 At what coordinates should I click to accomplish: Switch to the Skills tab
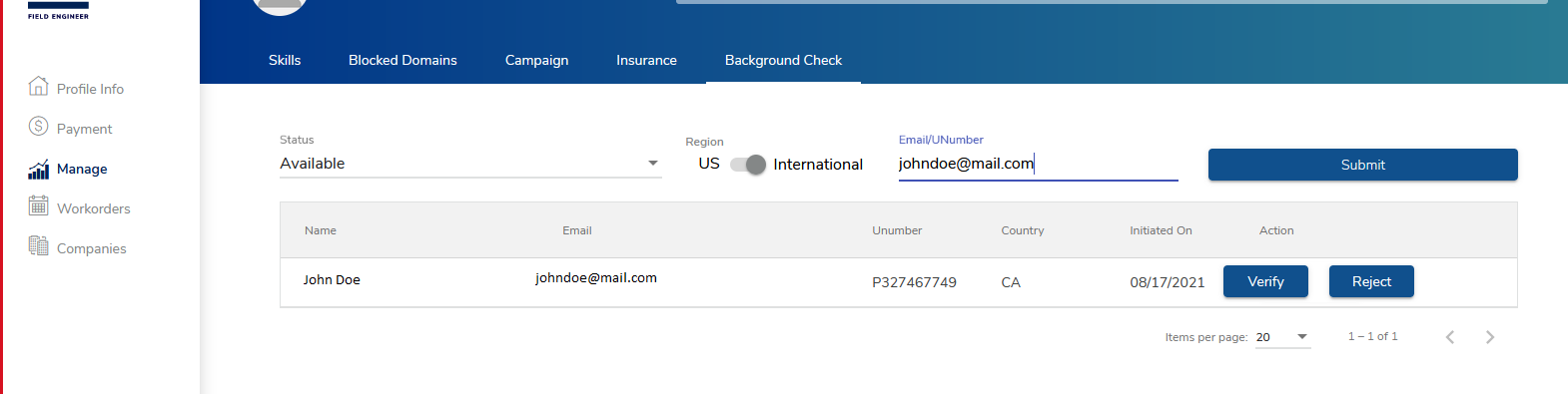point(285,60)
